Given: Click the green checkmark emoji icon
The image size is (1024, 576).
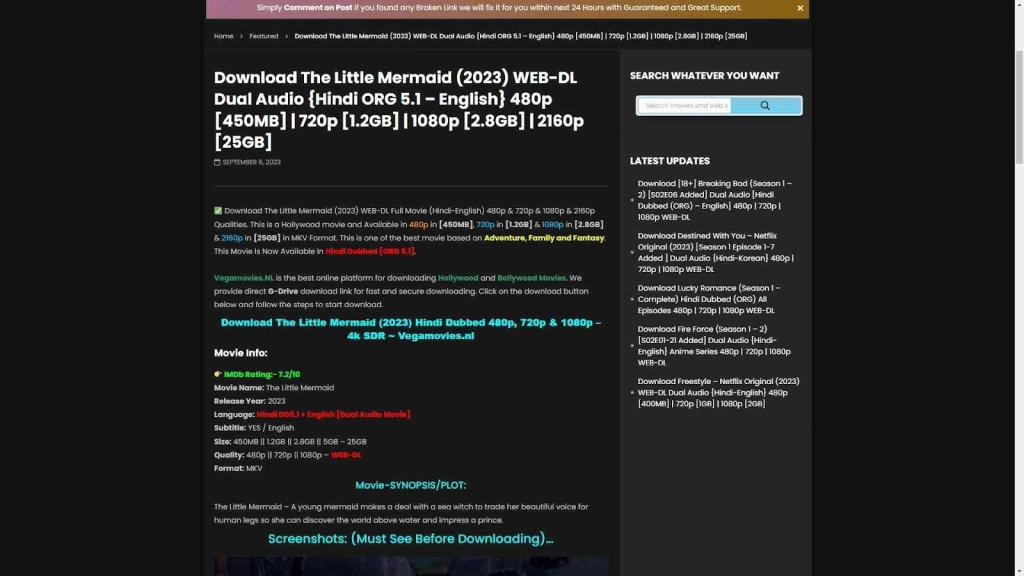Looking at the screenshot, I should (x=218, y=211).
